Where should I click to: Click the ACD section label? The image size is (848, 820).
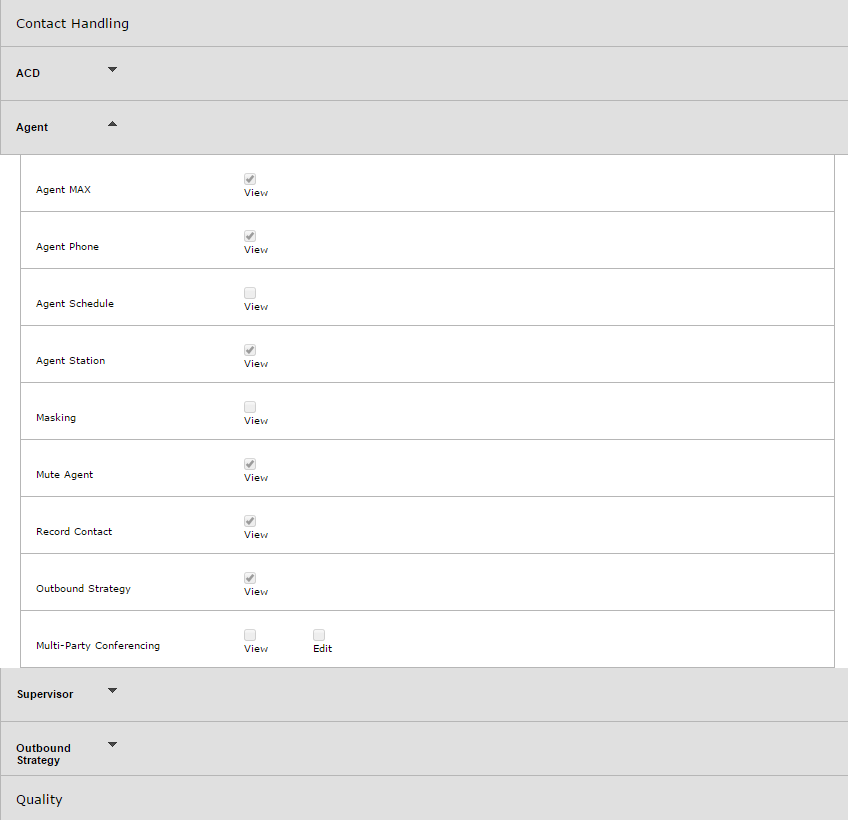[x=28, y=73]
